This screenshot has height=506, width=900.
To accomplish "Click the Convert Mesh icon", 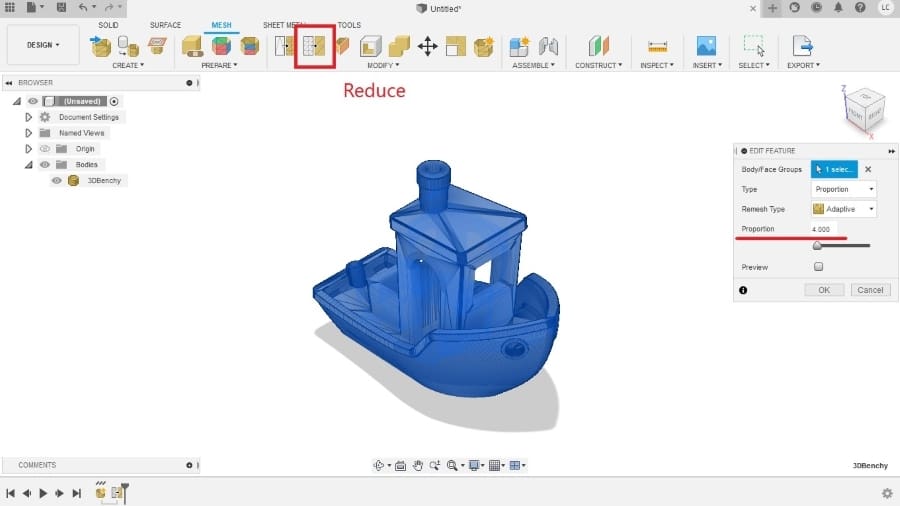I will click(x=484, y=46).
